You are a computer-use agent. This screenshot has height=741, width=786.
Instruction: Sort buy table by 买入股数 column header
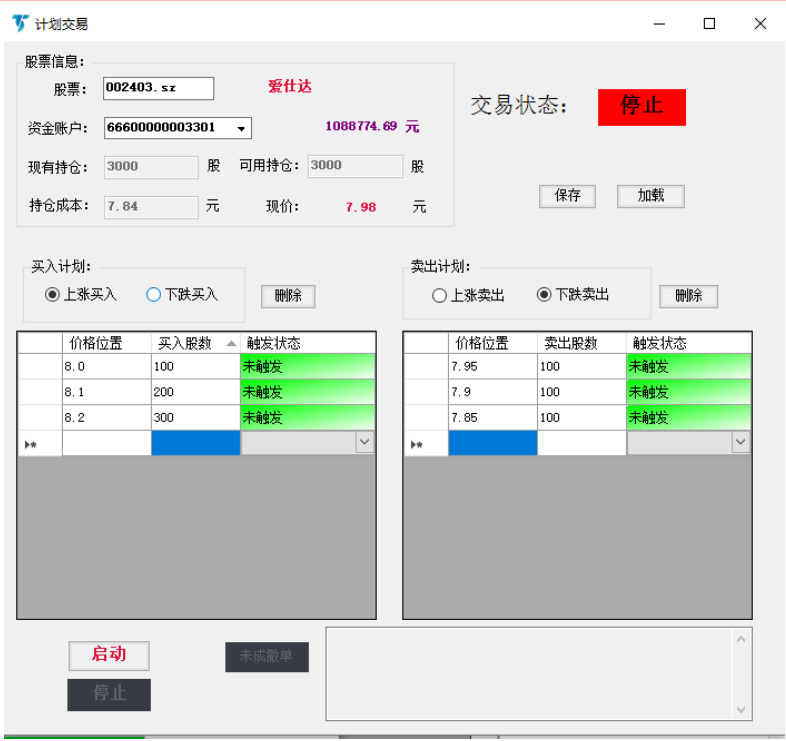click(195, 343)
